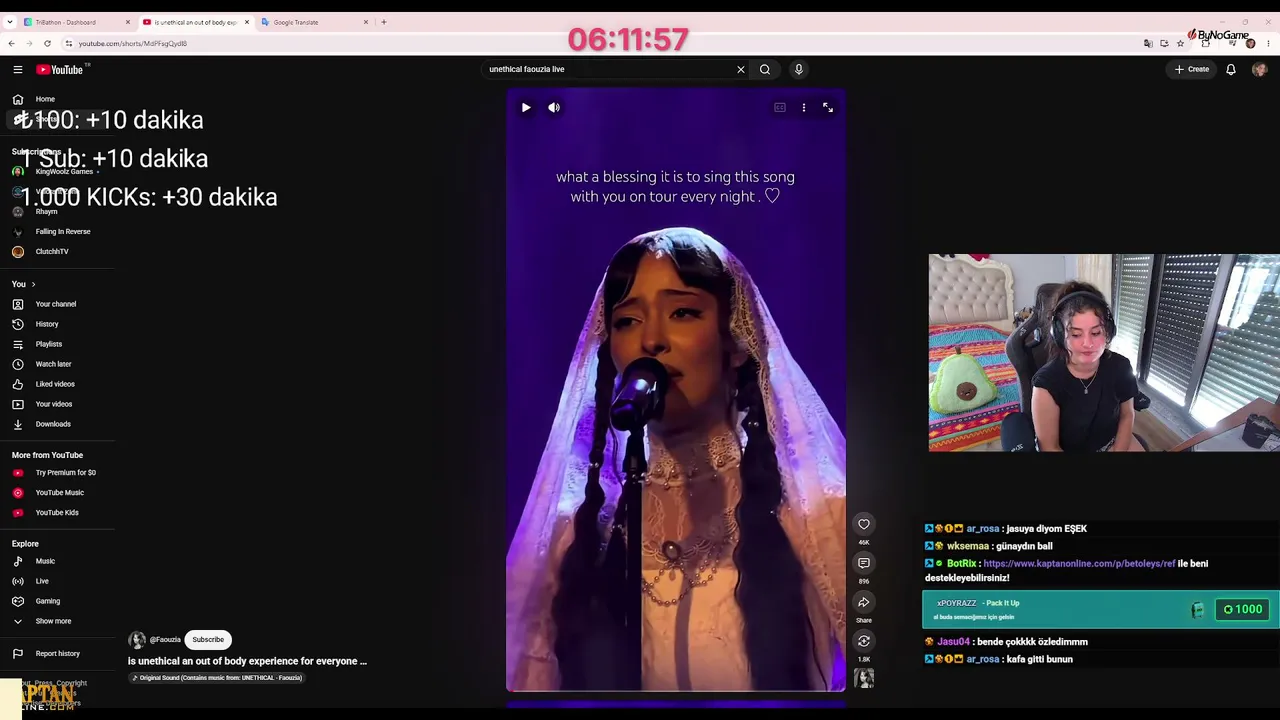Close the TriBathon Dashboard tab

tap(128, 22)
